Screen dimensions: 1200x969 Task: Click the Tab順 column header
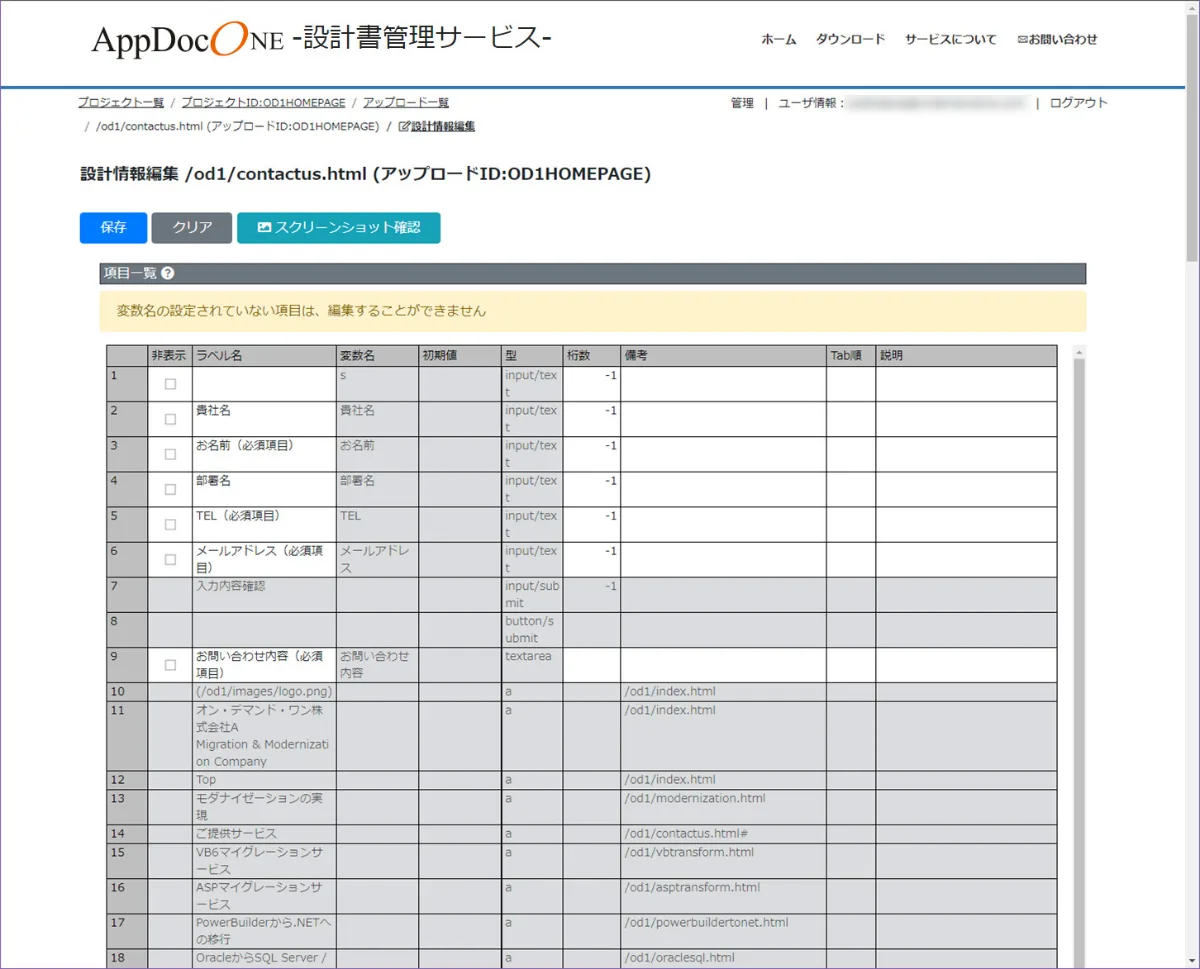pyautogui.click(x=851, y=356)
